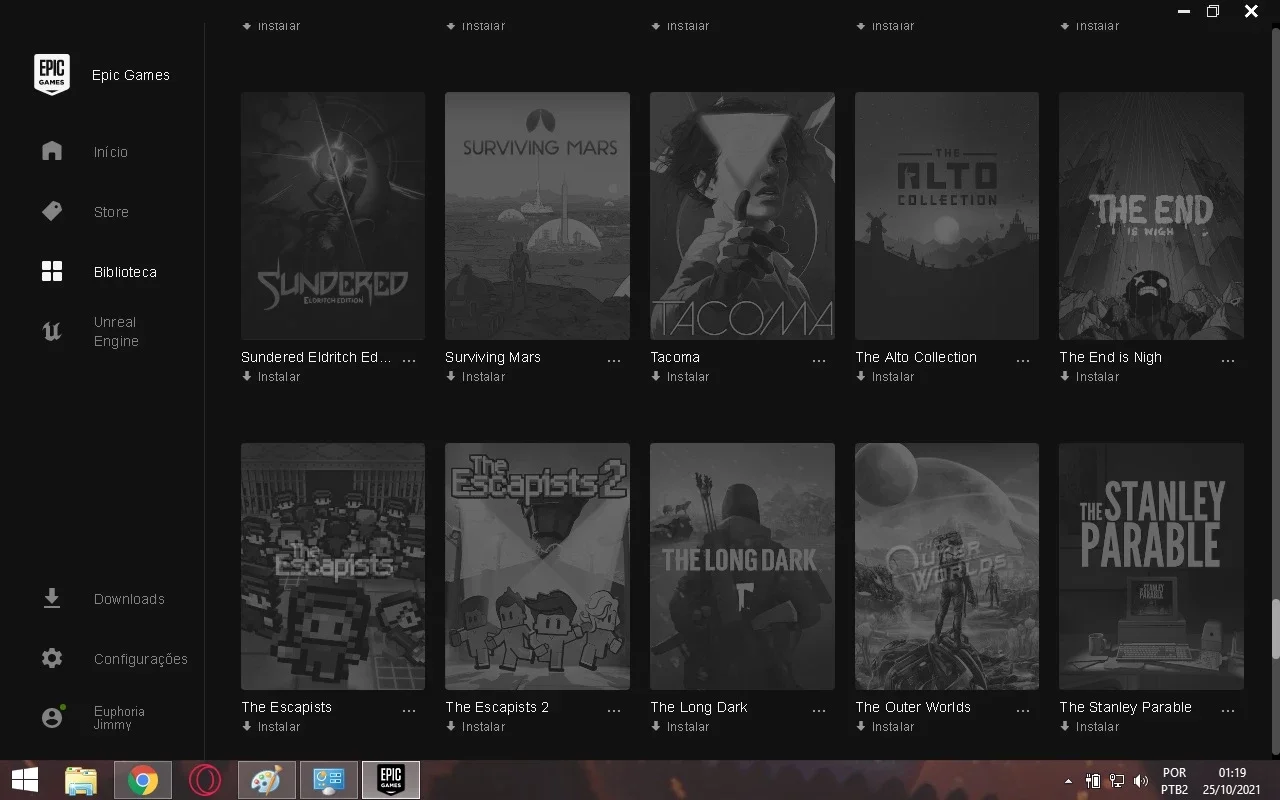The image size is (1280, 800).
Task: Open options menu for Surviving Mars
Action: click(x=614, y=360)
